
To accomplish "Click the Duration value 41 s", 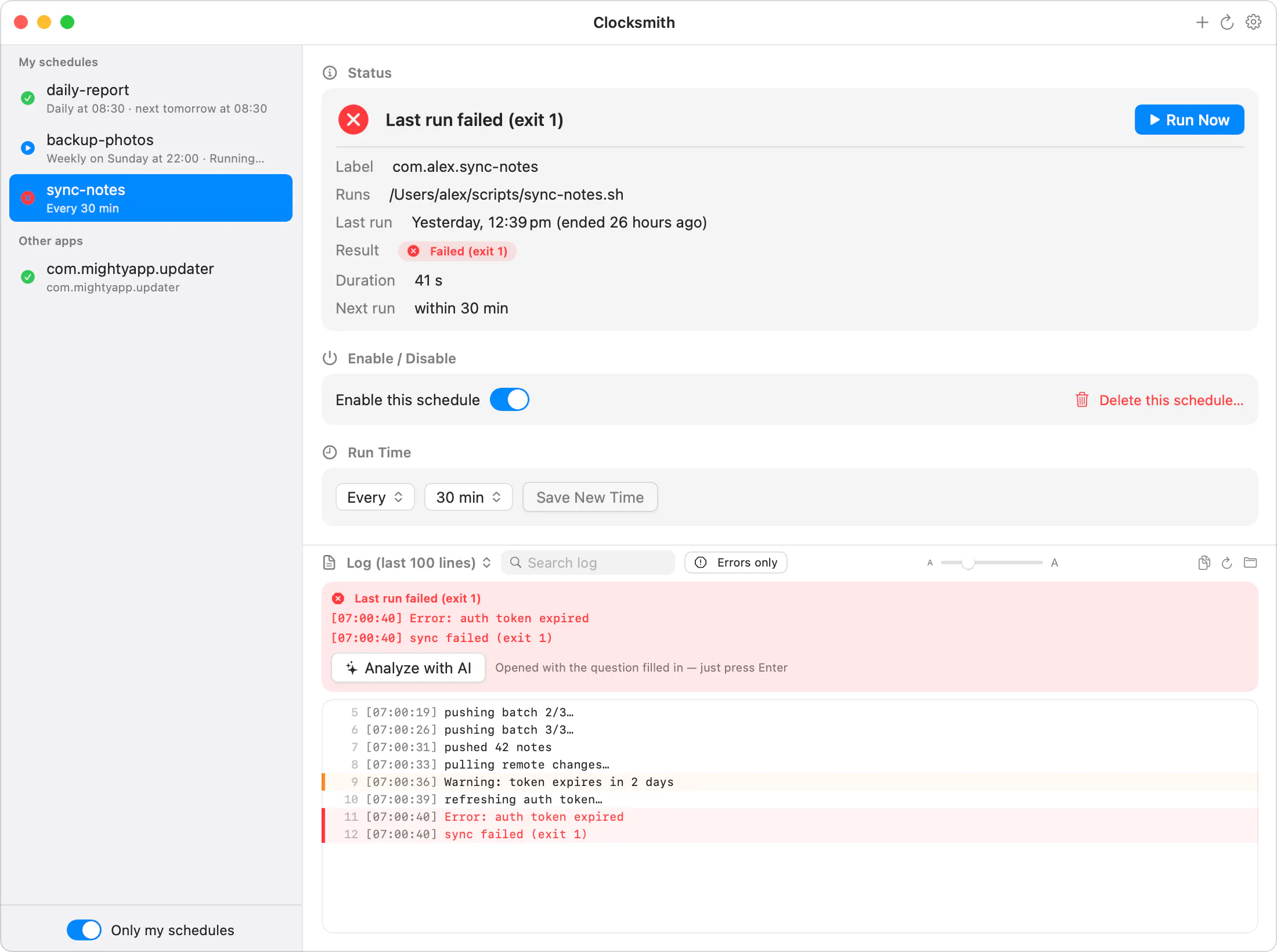I will [x=428, y=280].
